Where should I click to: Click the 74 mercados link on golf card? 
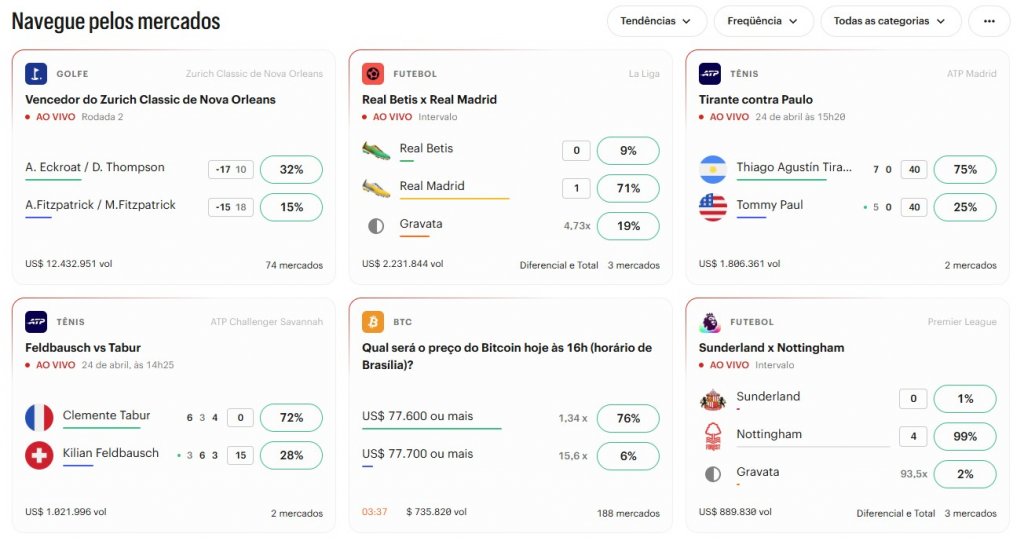pyautogui.click(x=294, y=265)
